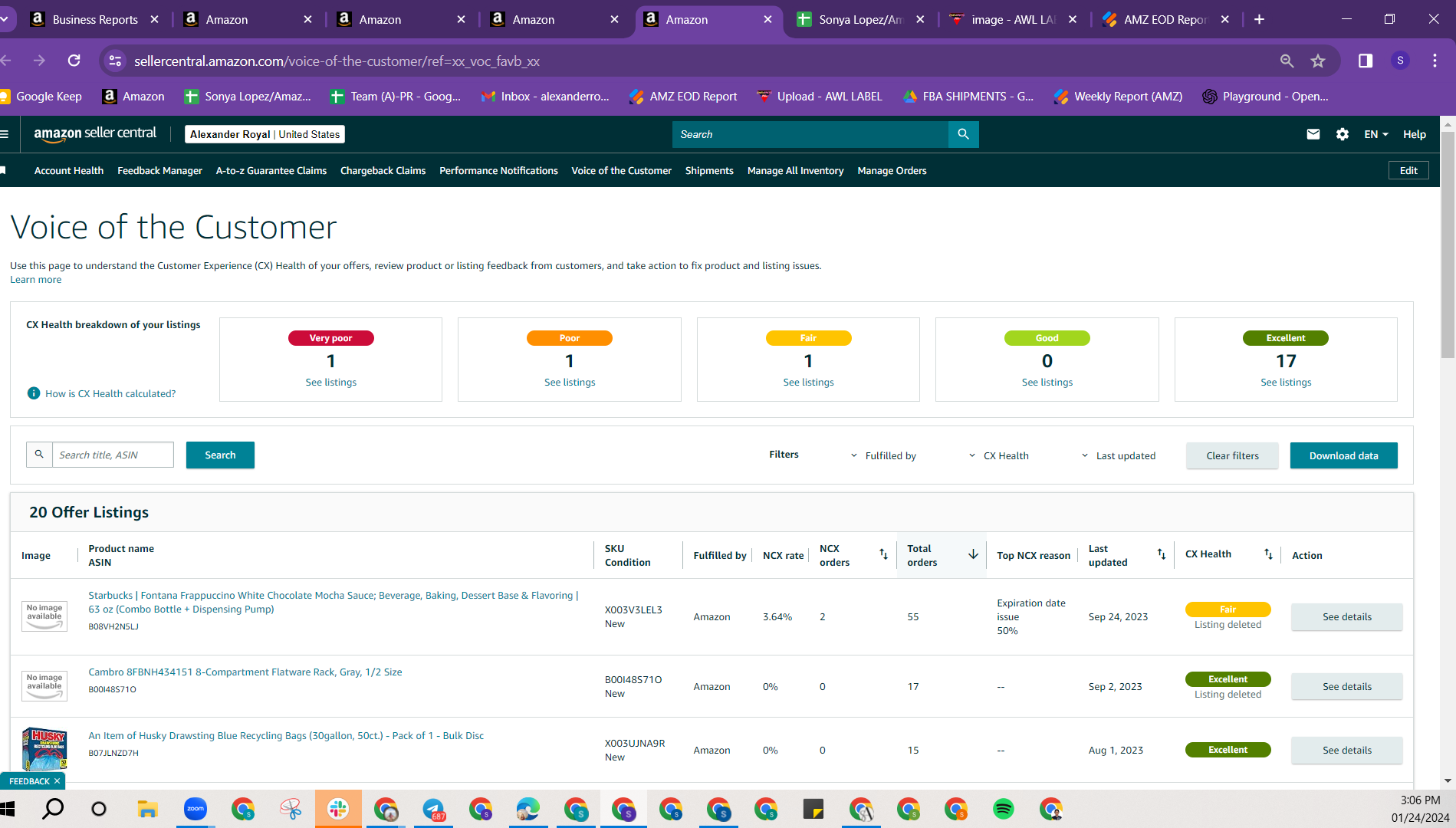The width and height of the screenshot is (1456, 828).
Task: Open the Help link in the header
Action: (x=1414, y=134)
